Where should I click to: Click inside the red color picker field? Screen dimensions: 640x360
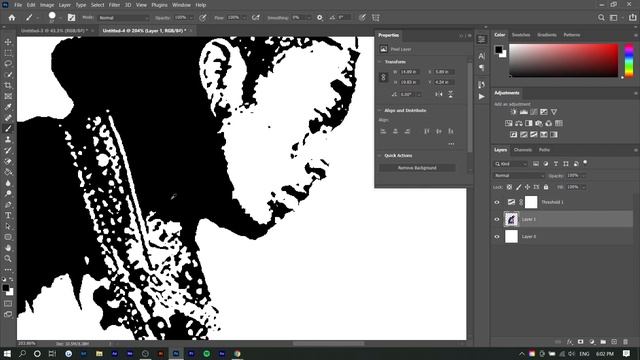564,60
